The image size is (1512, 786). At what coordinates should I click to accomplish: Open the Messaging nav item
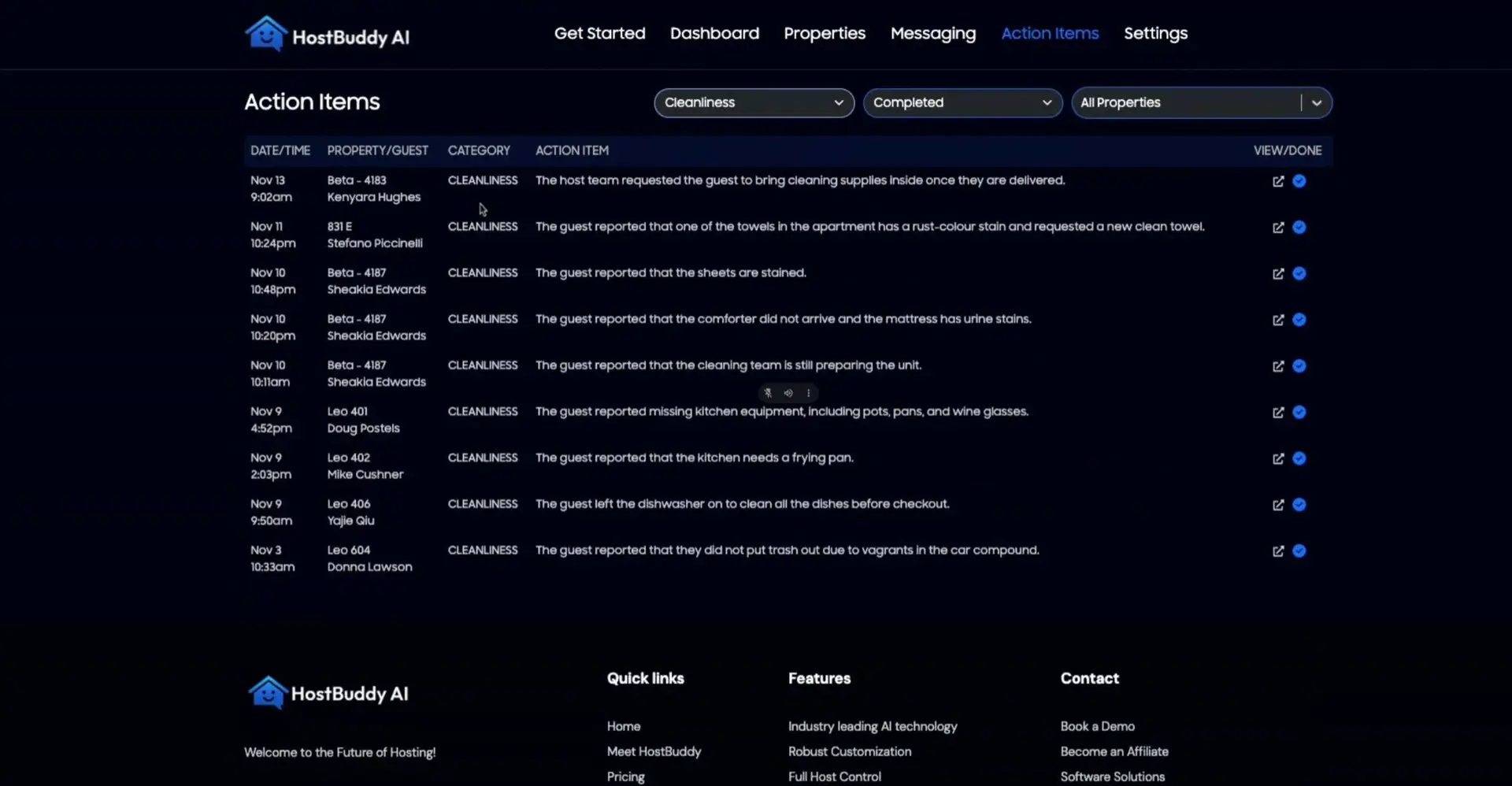point(933,33)
